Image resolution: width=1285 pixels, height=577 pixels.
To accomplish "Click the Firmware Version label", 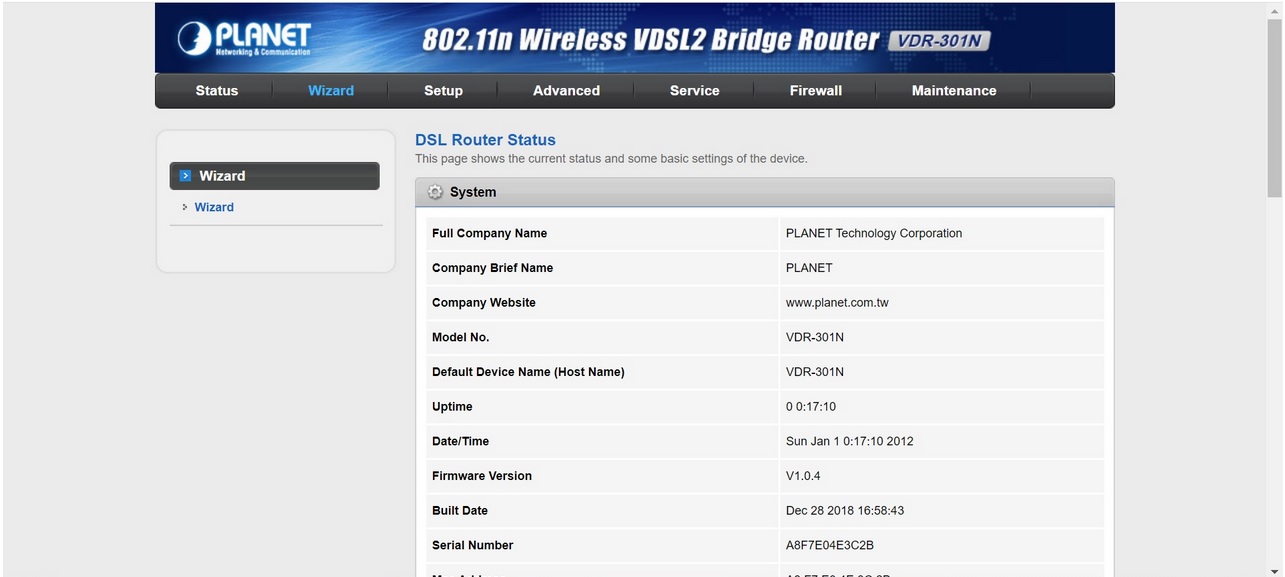I will coord(482,476).
